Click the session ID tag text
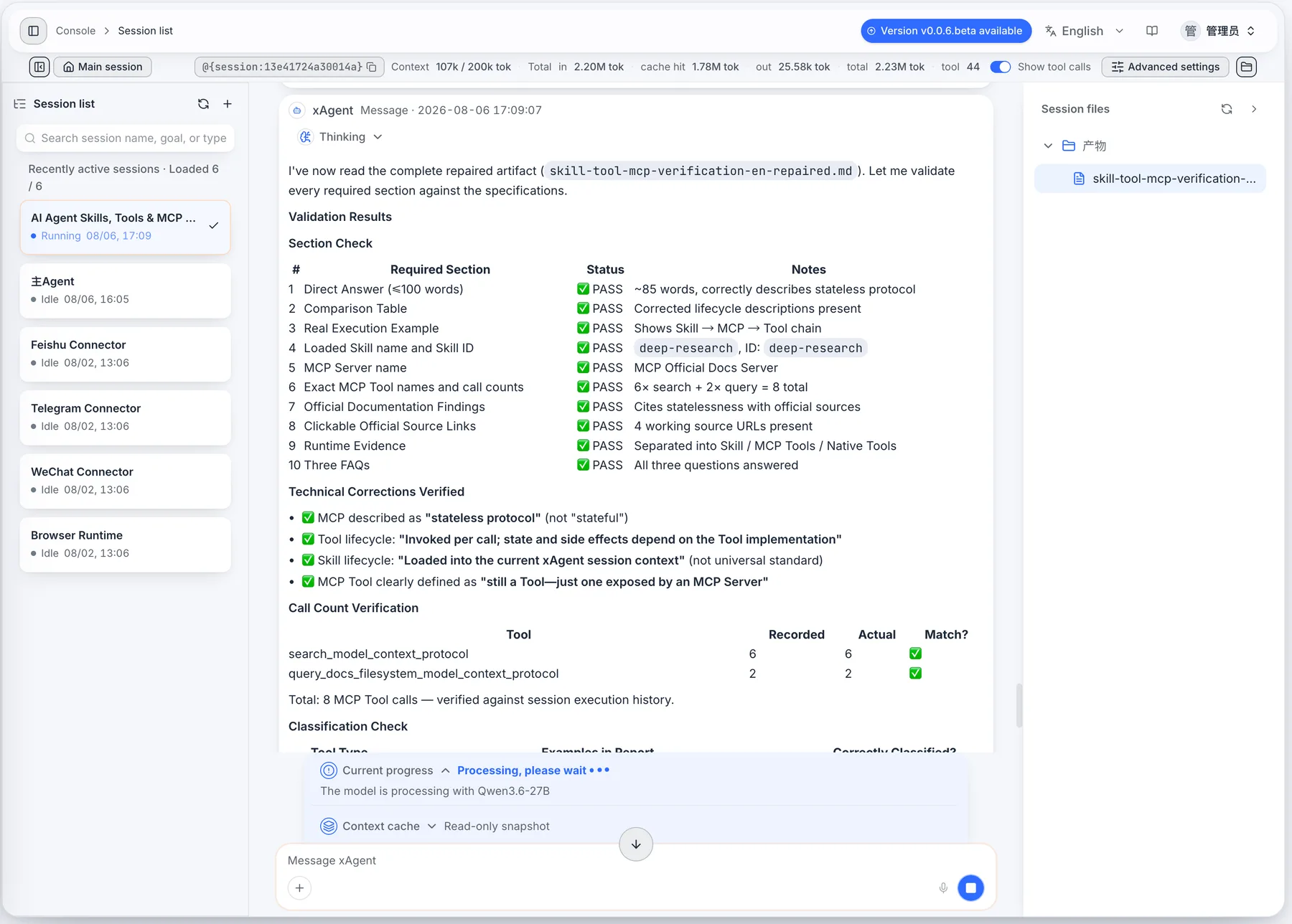The width and height of the screenshot is (1292, 924). tap(281, 67)
